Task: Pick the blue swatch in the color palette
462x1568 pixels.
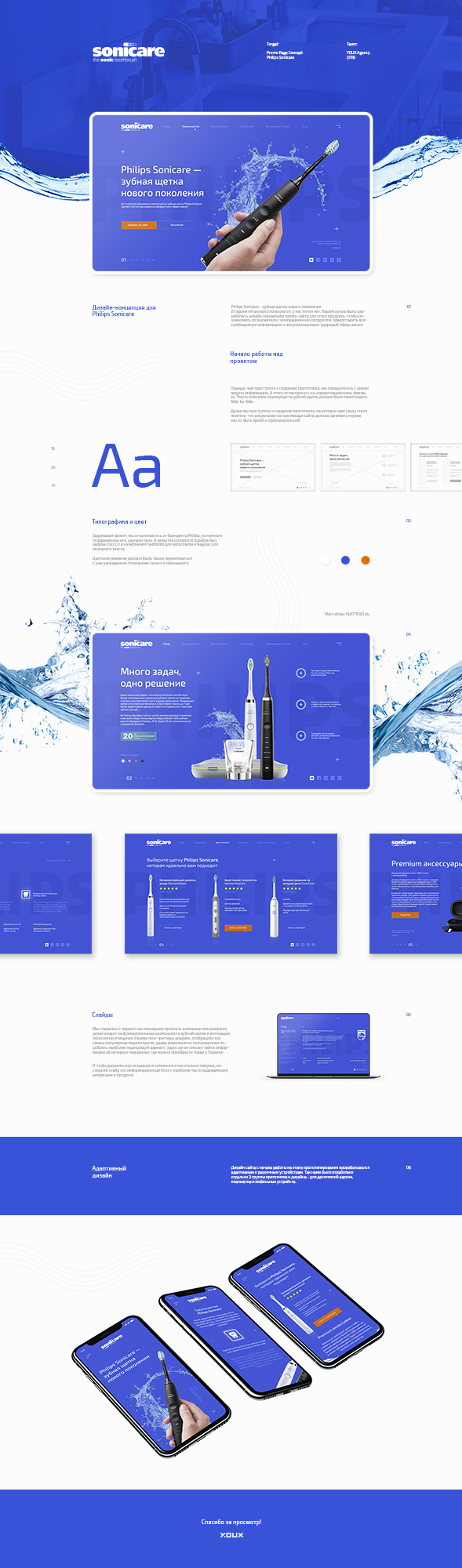Action: 345,560
